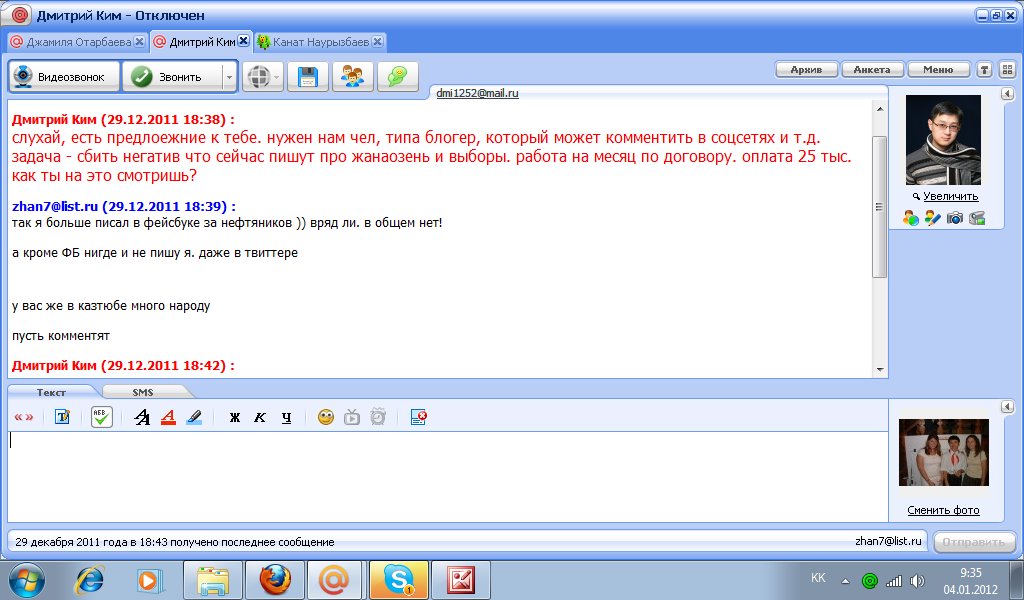Pick the red font color swatch

(x=168, y=417)
